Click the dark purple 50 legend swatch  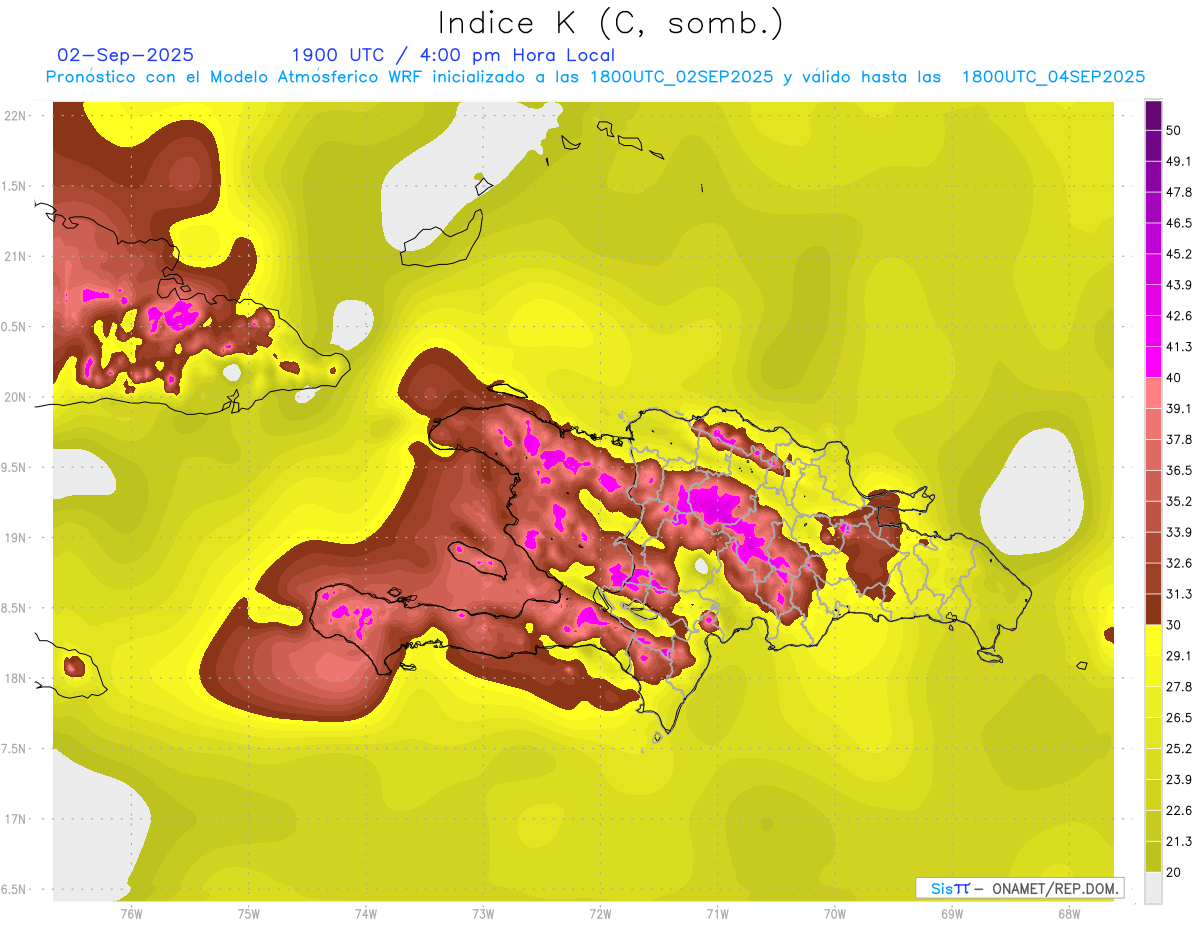click(1153, 116)
